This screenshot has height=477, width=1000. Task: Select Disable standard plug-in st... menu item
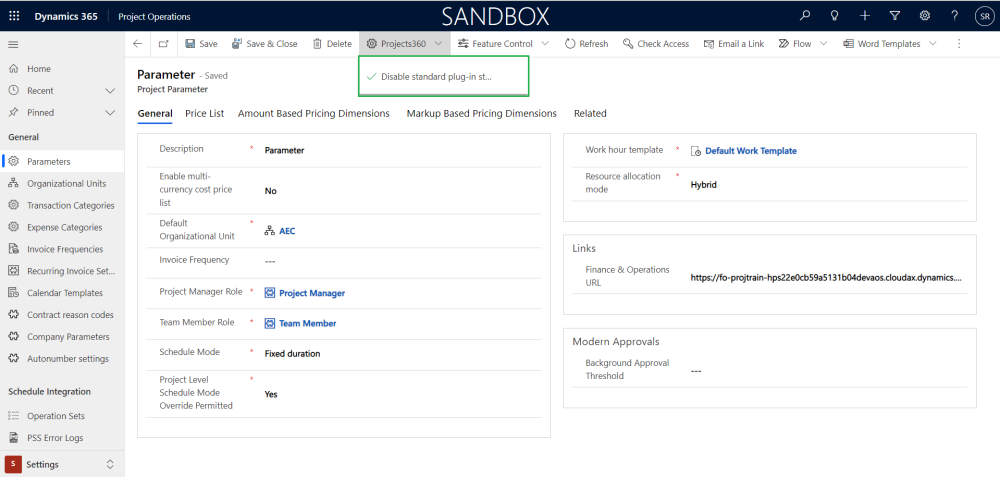coord(443,77)
